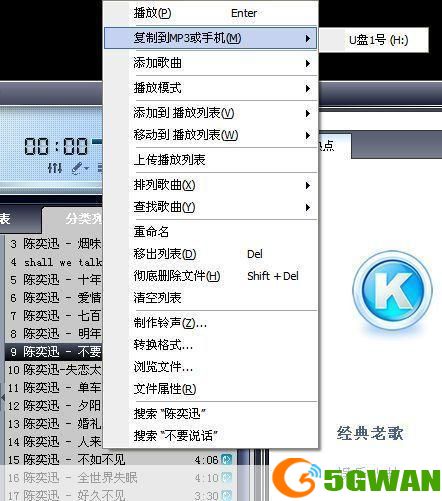
Task: Expand 移动到 播放列表(W) submenu
Action: pyautogui.click(x=211, y=135)
